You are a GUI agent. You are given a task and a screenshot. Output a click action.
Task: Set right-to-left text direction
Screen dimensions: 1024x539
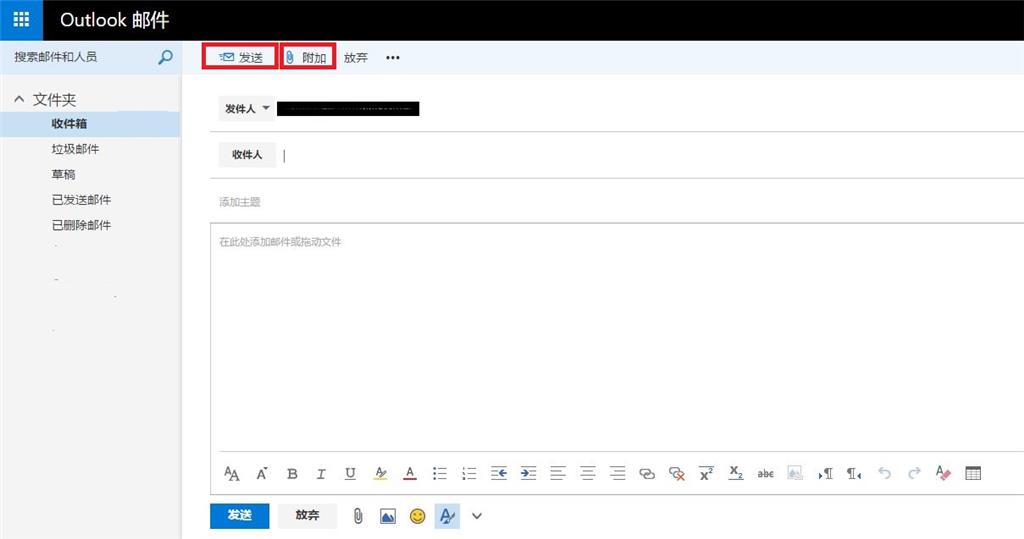(x=854, y=474)
